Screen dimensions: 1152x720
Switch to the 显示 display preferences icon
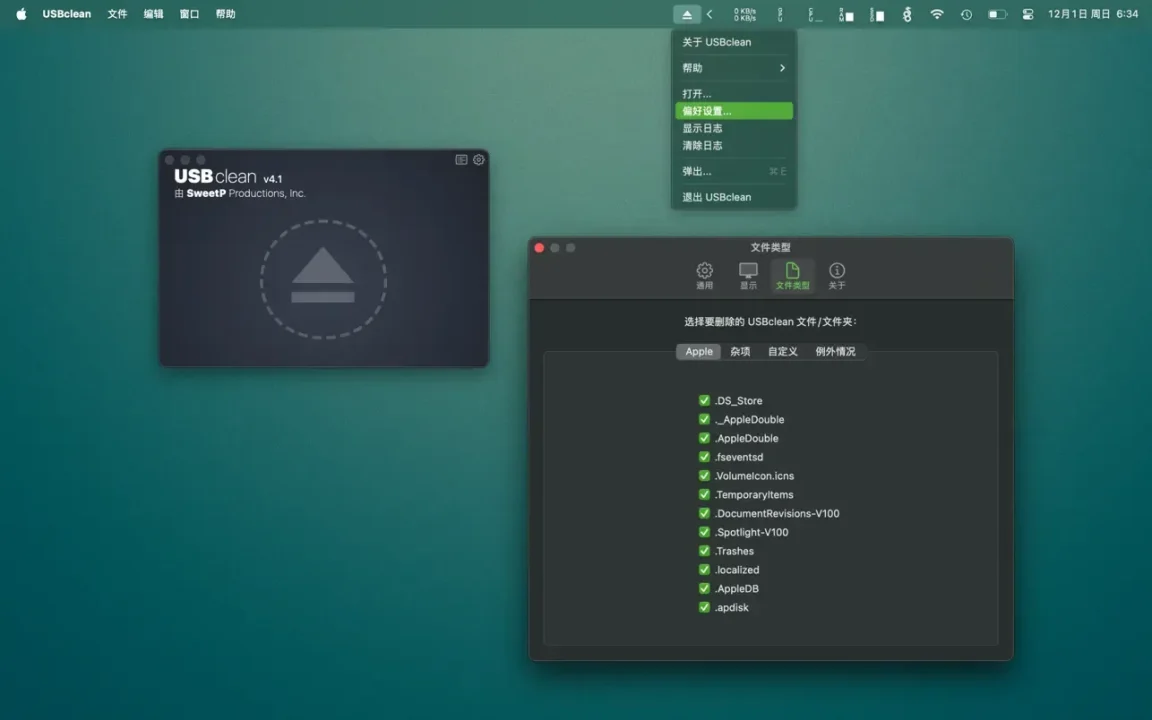748,275
